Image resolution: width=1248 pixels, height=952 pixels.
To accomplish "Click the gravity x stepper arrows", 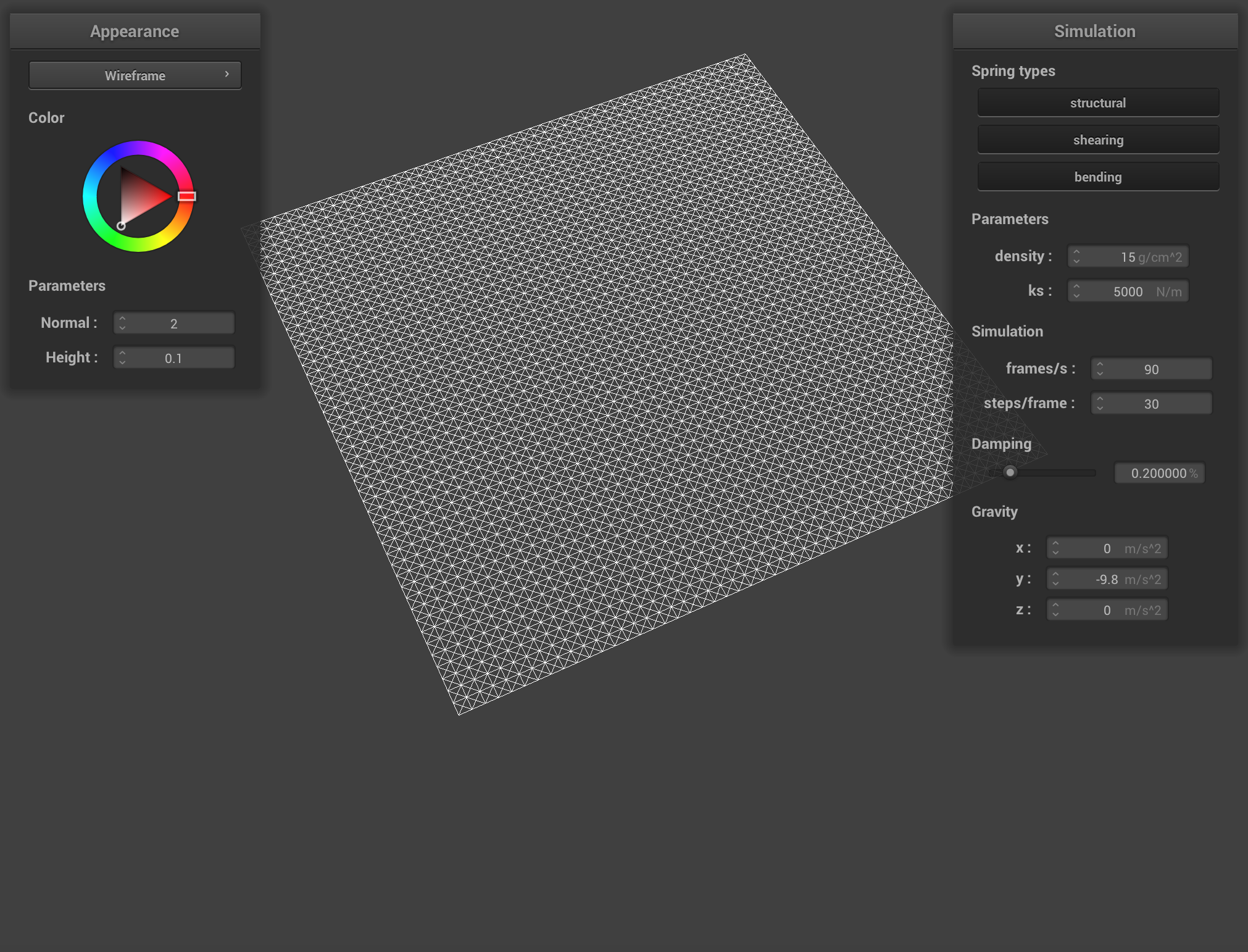I will pos(1055,548).
